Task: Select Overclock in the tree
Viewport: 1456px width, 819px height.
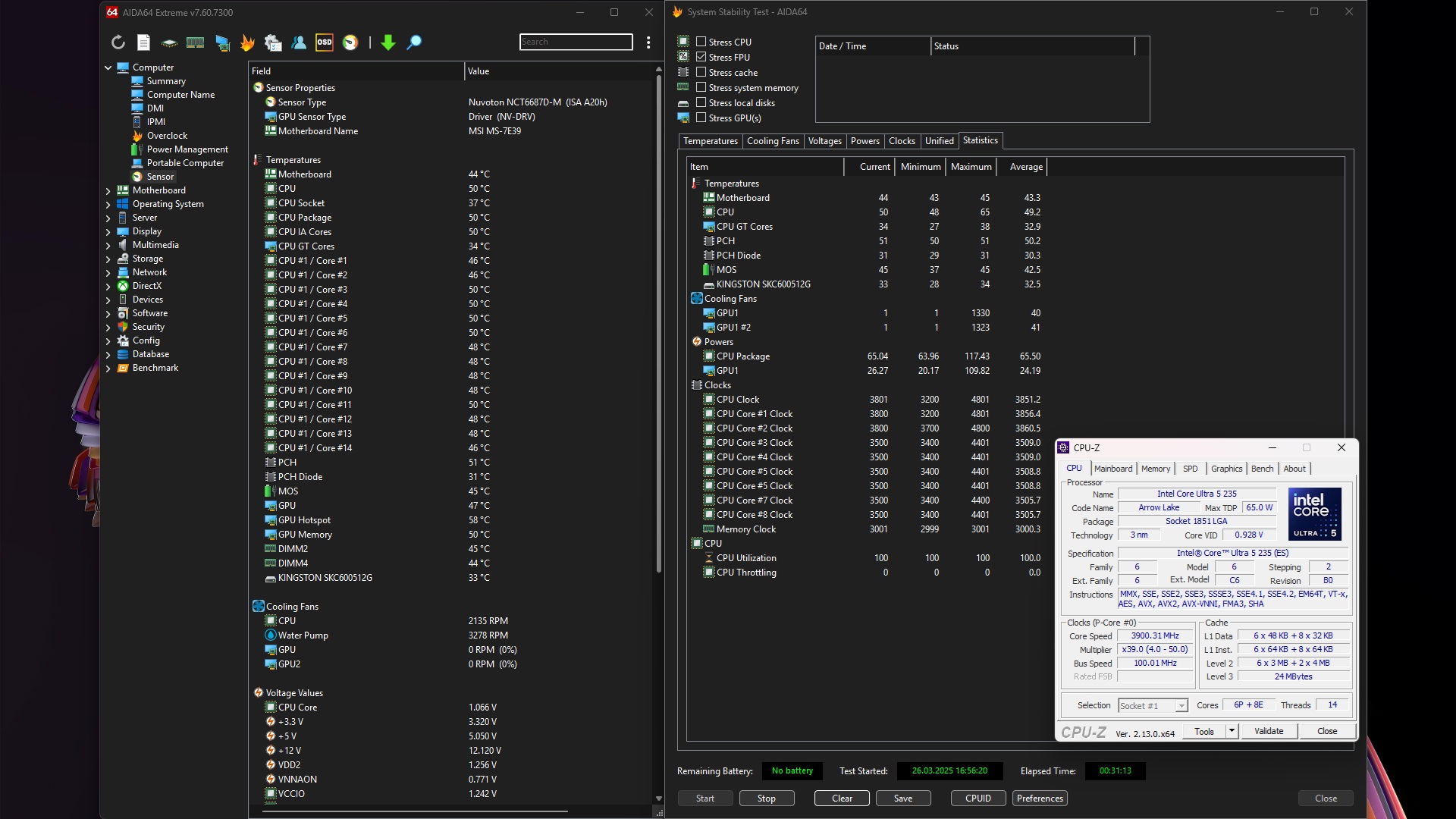Action: pos(167,136)
